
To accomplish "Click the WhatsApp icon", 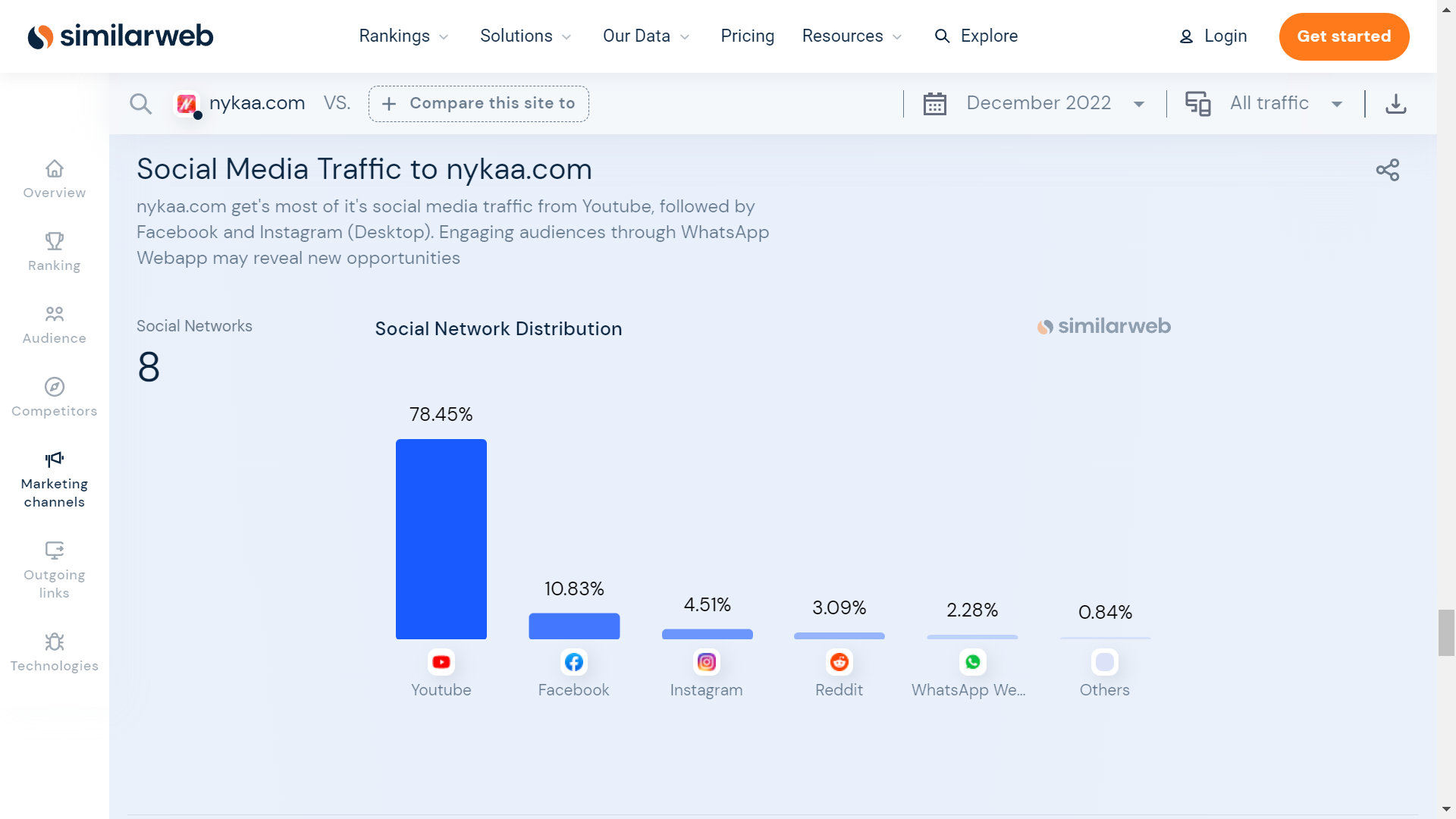I will pyautogui.click(x=972, y=662).
